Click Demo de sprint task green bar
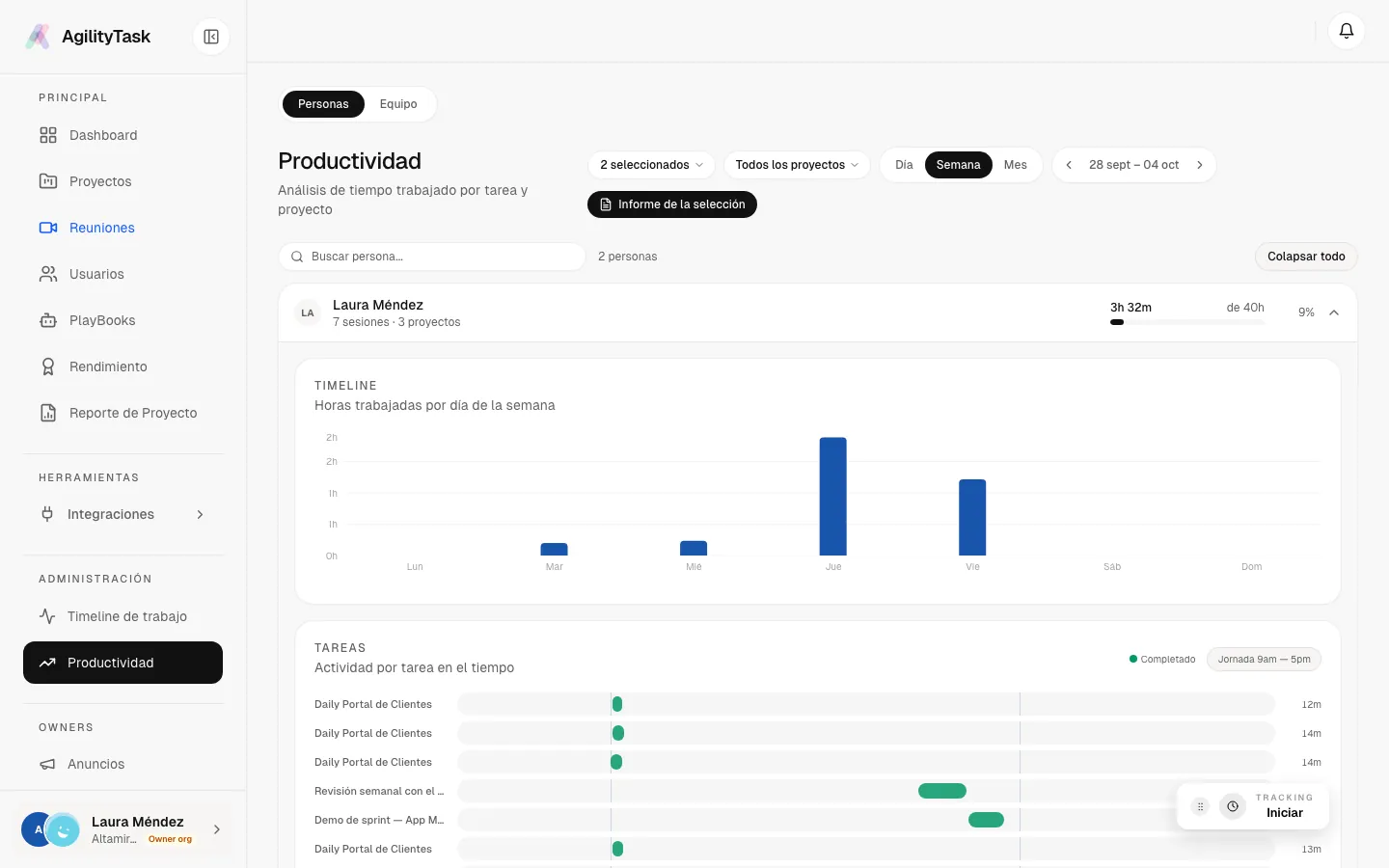 (986, 820)
